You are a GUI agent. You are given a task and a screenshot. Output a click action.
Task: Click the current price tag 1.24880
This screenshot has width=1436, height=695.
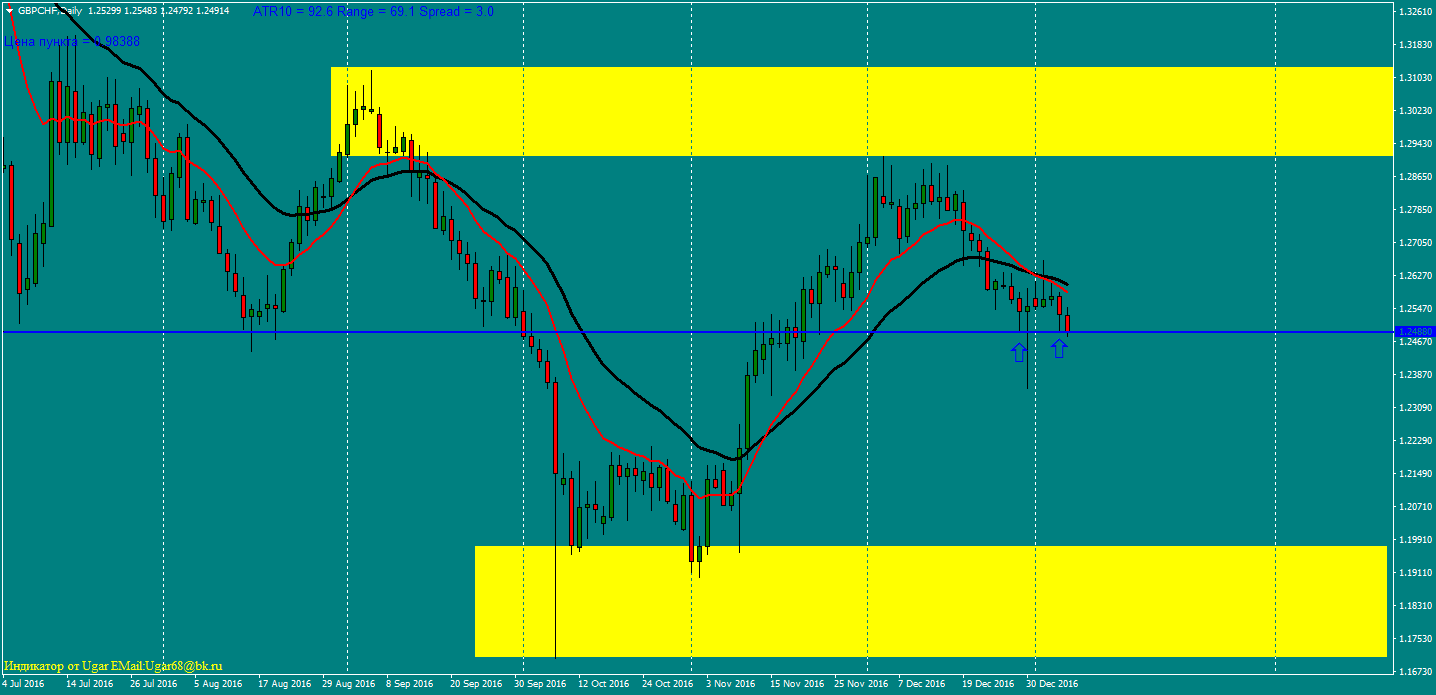pos(1415,331)
